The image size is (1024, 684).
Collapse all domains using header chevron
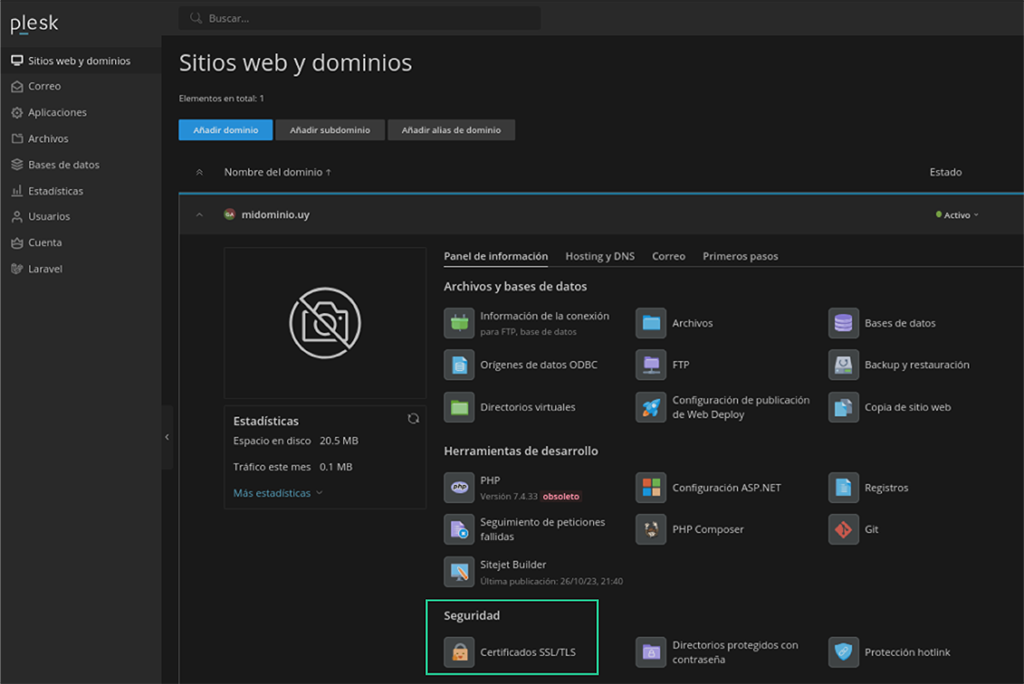199,172
